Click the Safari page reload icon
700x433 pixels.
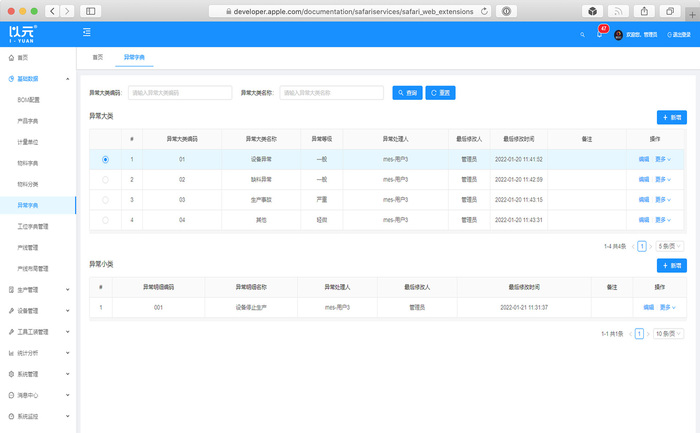click(485, 10)
